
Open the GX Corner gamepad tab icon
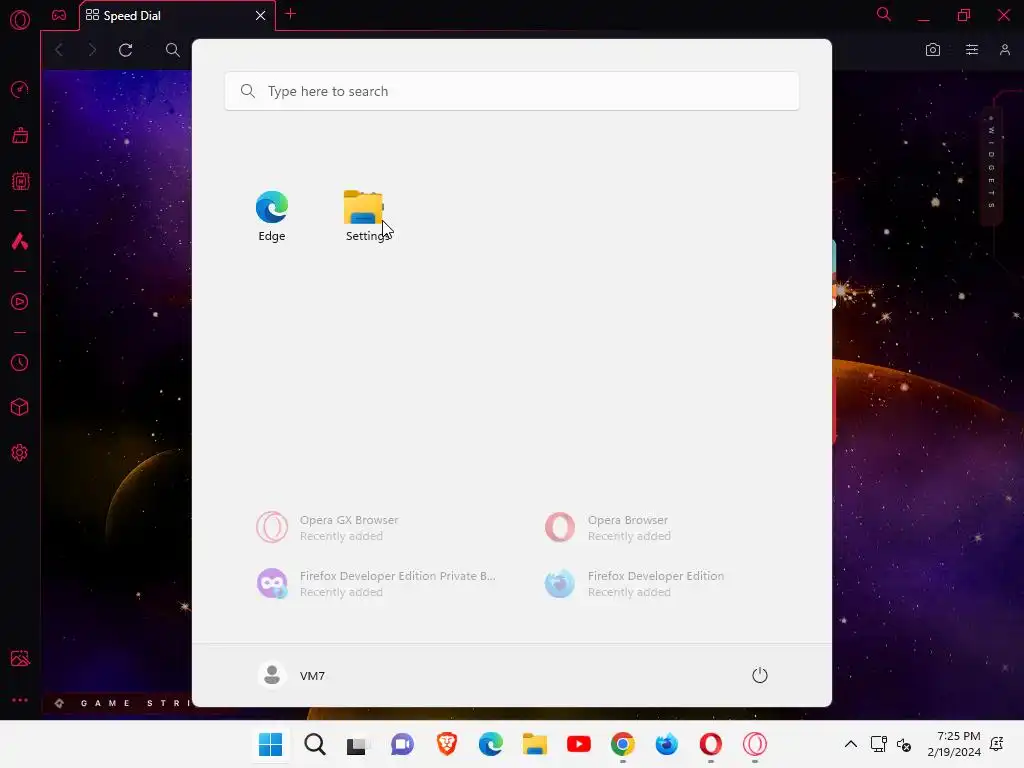(59, 15)
